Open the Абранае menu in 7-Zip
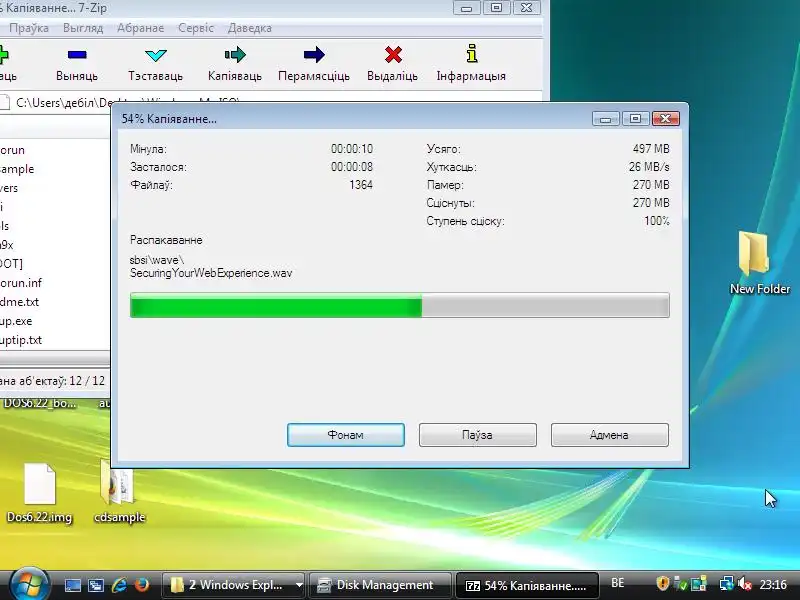Image resolution: width=800 pixels, height=600 pixels. (x=141, y=28)
